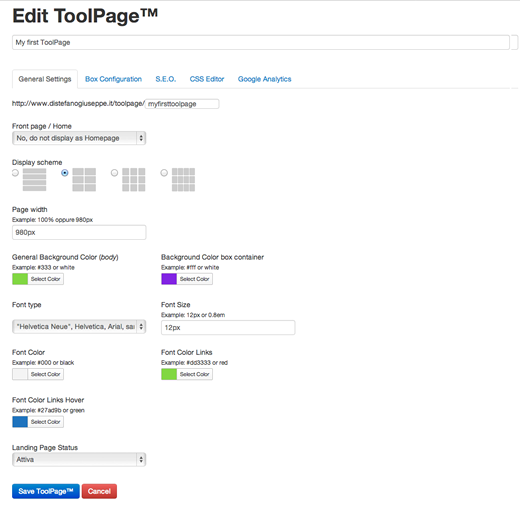Open the CSS Editor tab
The width and height of the screenshot is (532, 506).
pos(207,79)
